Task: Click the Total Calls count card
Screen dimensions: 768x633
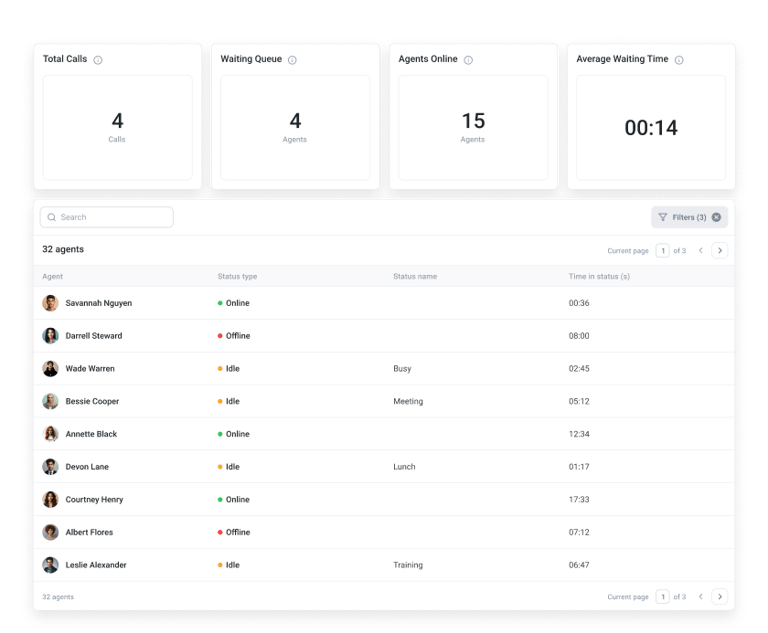Action: pyautogui.click(x=118, y=127)
